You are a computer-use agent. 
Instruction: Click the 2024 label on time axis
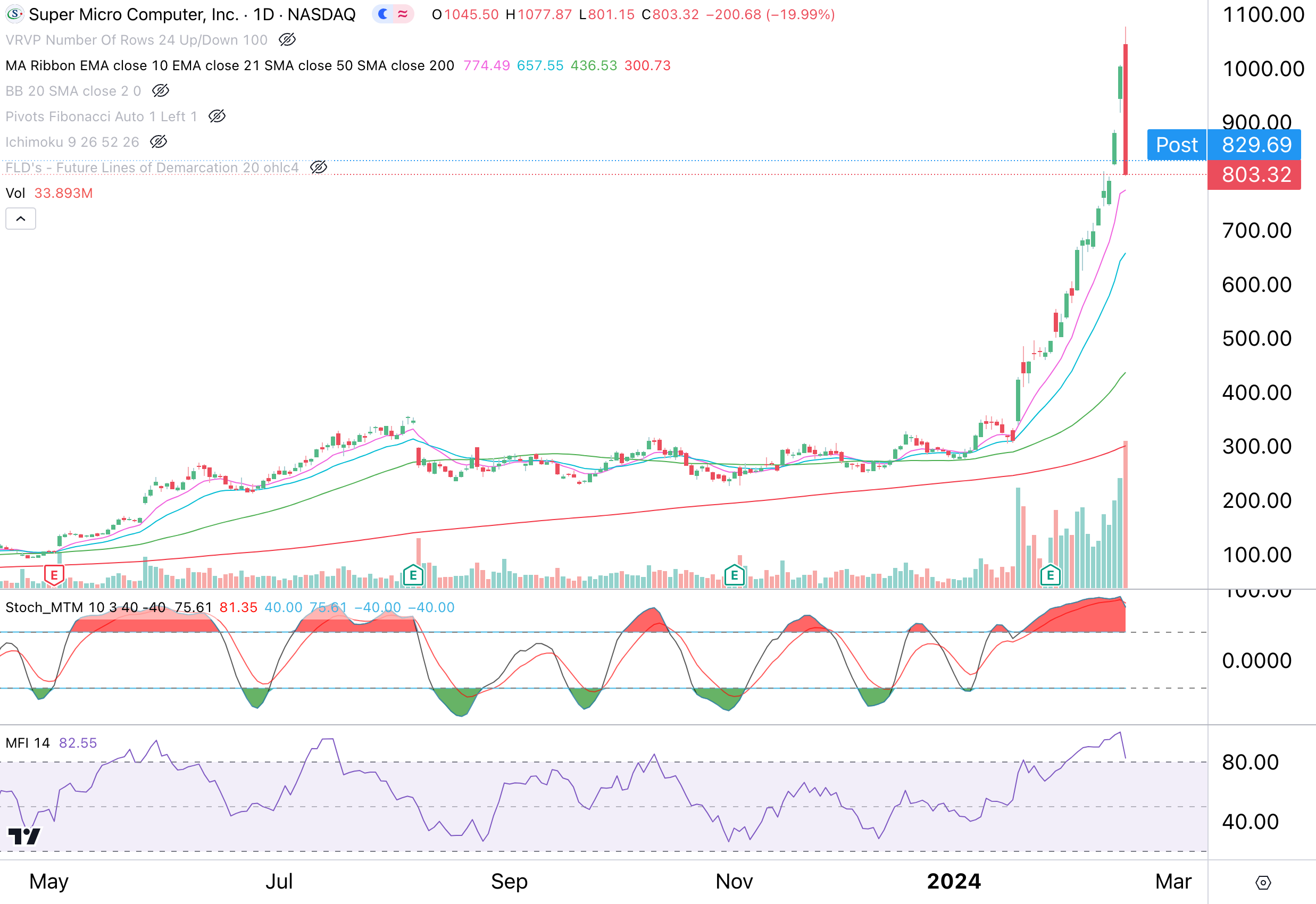click(x=954, y=882)
